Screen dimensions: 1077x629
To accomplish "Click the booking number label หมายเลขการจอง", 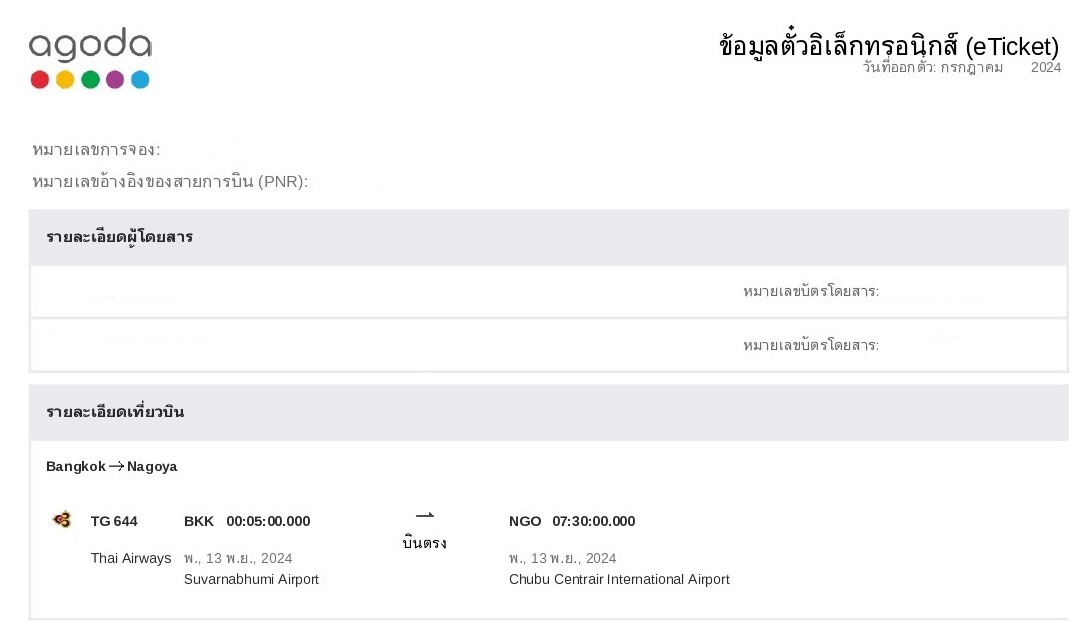I will point(96,150).
